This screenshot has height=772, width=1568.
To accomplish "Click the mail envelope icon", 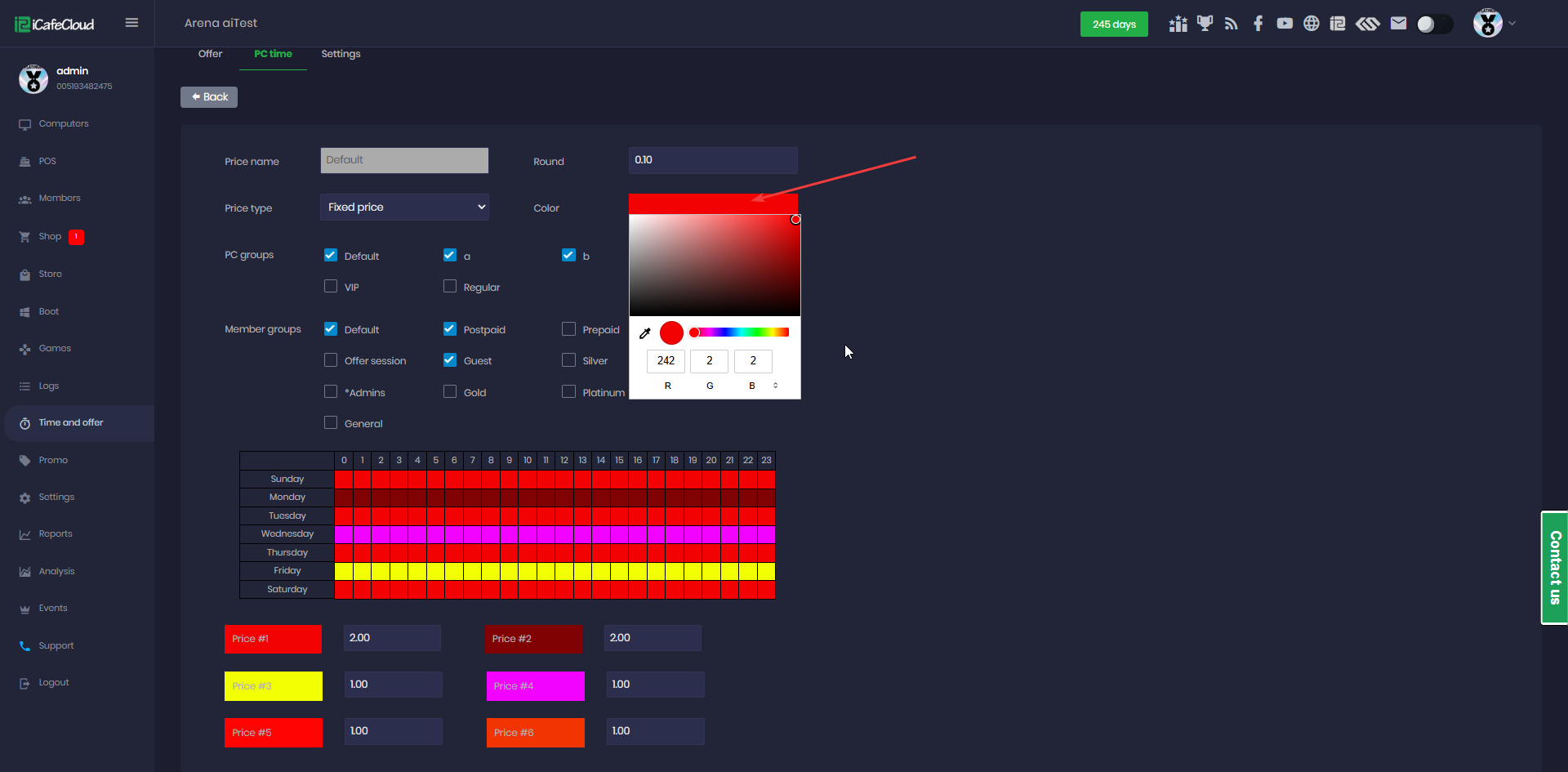I will point(1398,24).
